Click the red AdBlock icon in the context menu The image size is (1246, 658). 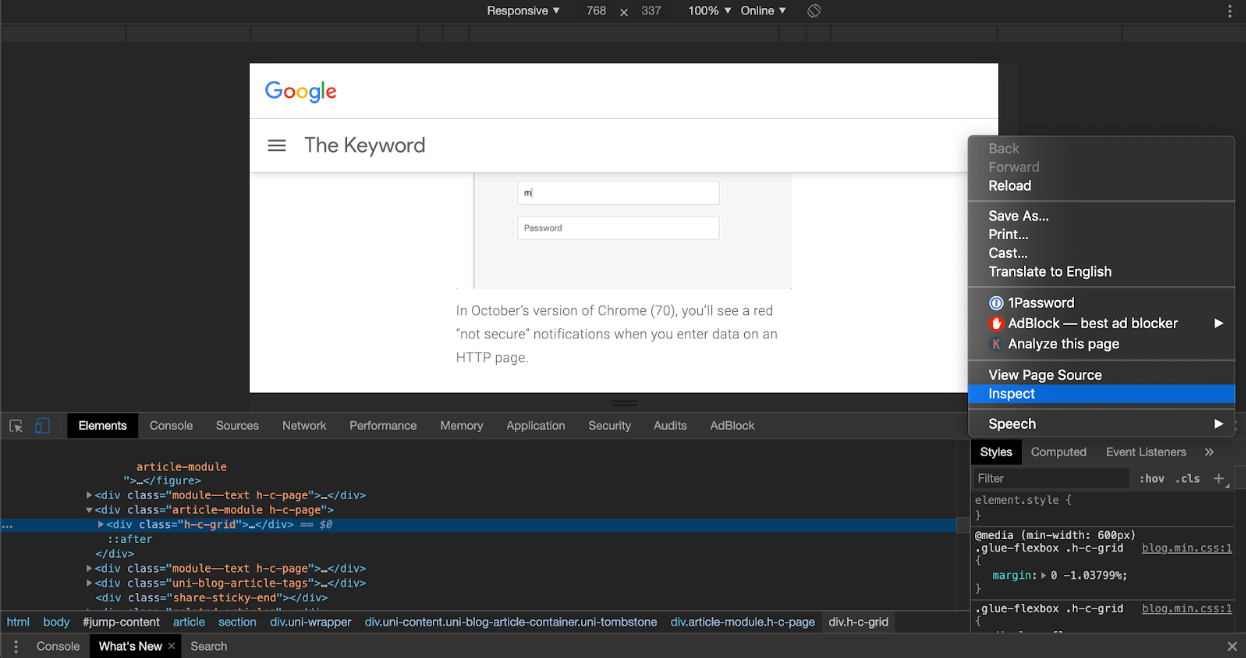(x=996, y=323)
